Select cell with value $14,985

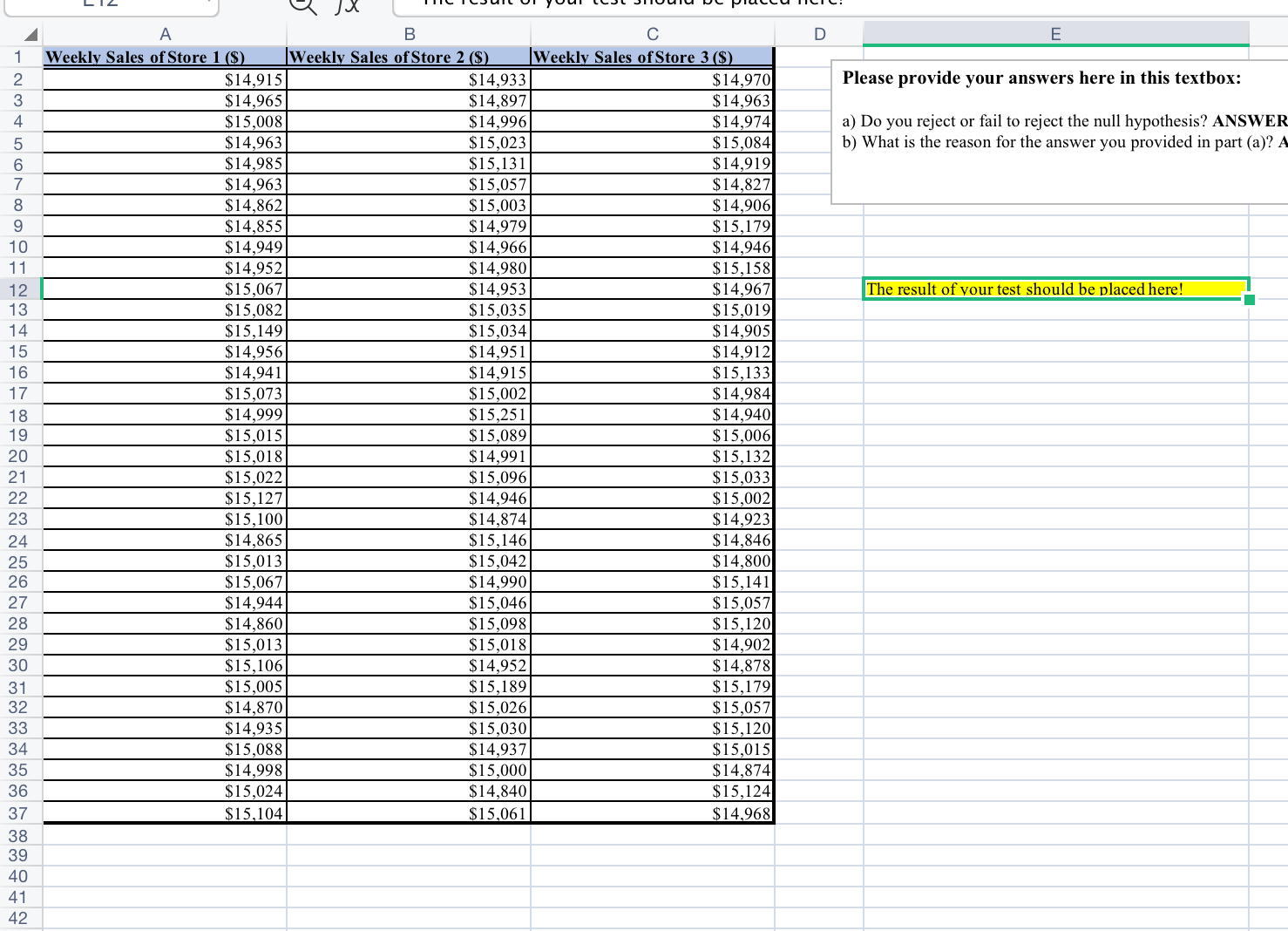(x=165, y=163)
